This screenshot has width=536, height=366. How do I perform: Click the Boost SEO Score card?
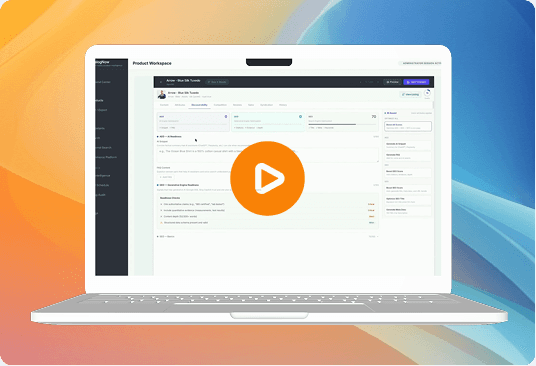click(408, 189)
